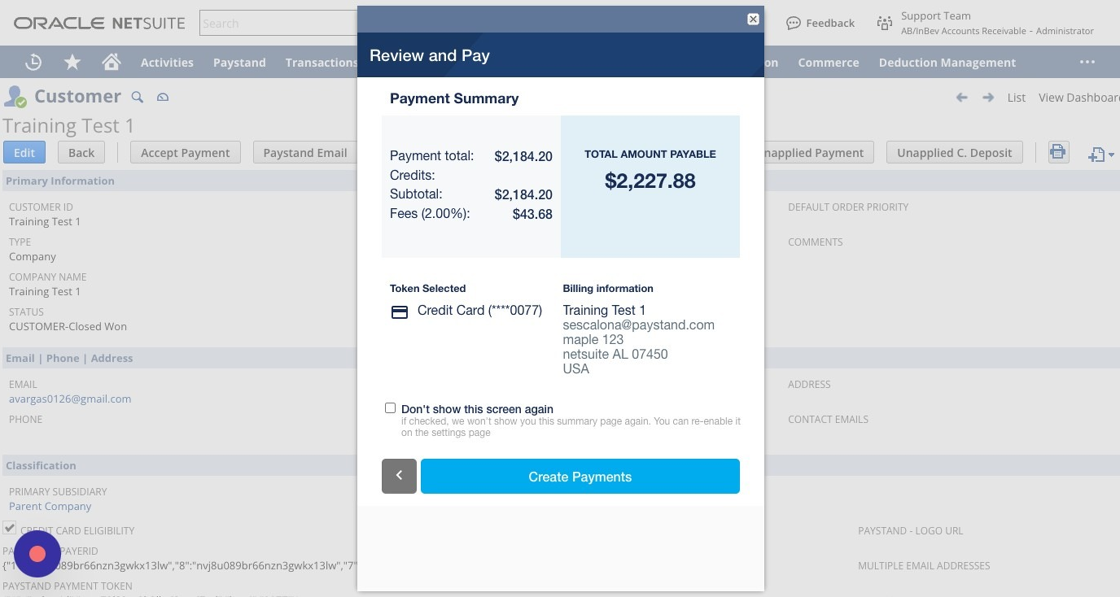
Task: Click the Unapplied Payment button
Action: coord(819,153)
